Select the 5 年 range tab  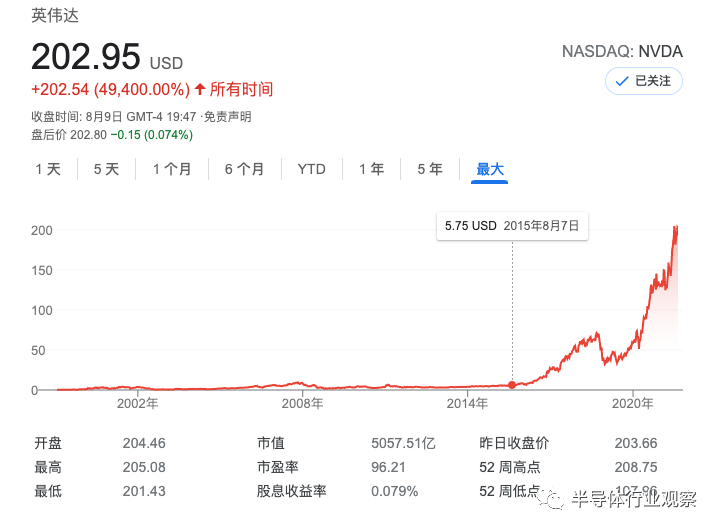pyautogui.click(x=430, y=169)
